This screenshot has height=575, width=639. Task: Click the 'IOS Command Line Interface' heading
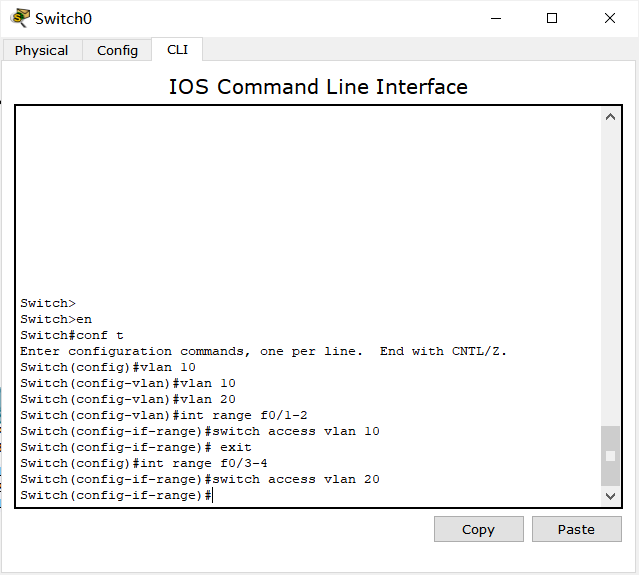click(318, 87)
